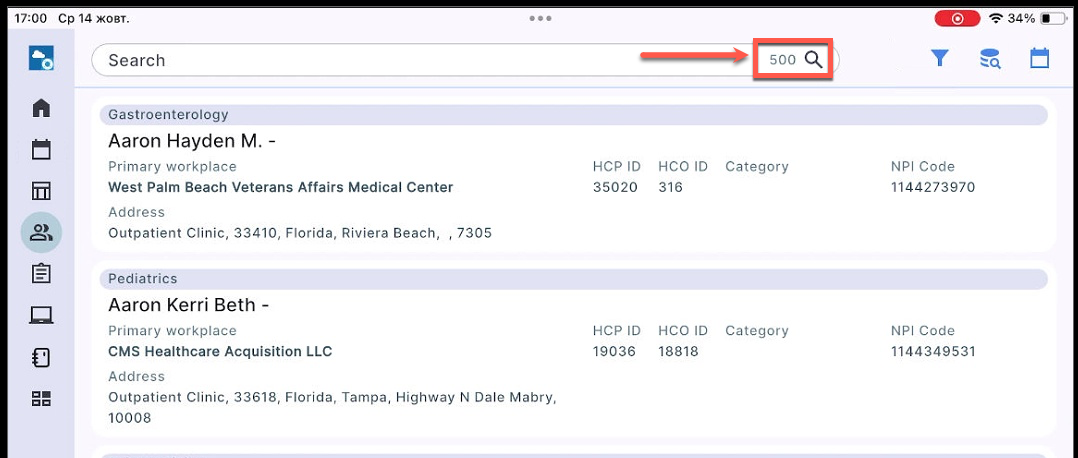Click the Riviera Beach address line

[300, 233]
